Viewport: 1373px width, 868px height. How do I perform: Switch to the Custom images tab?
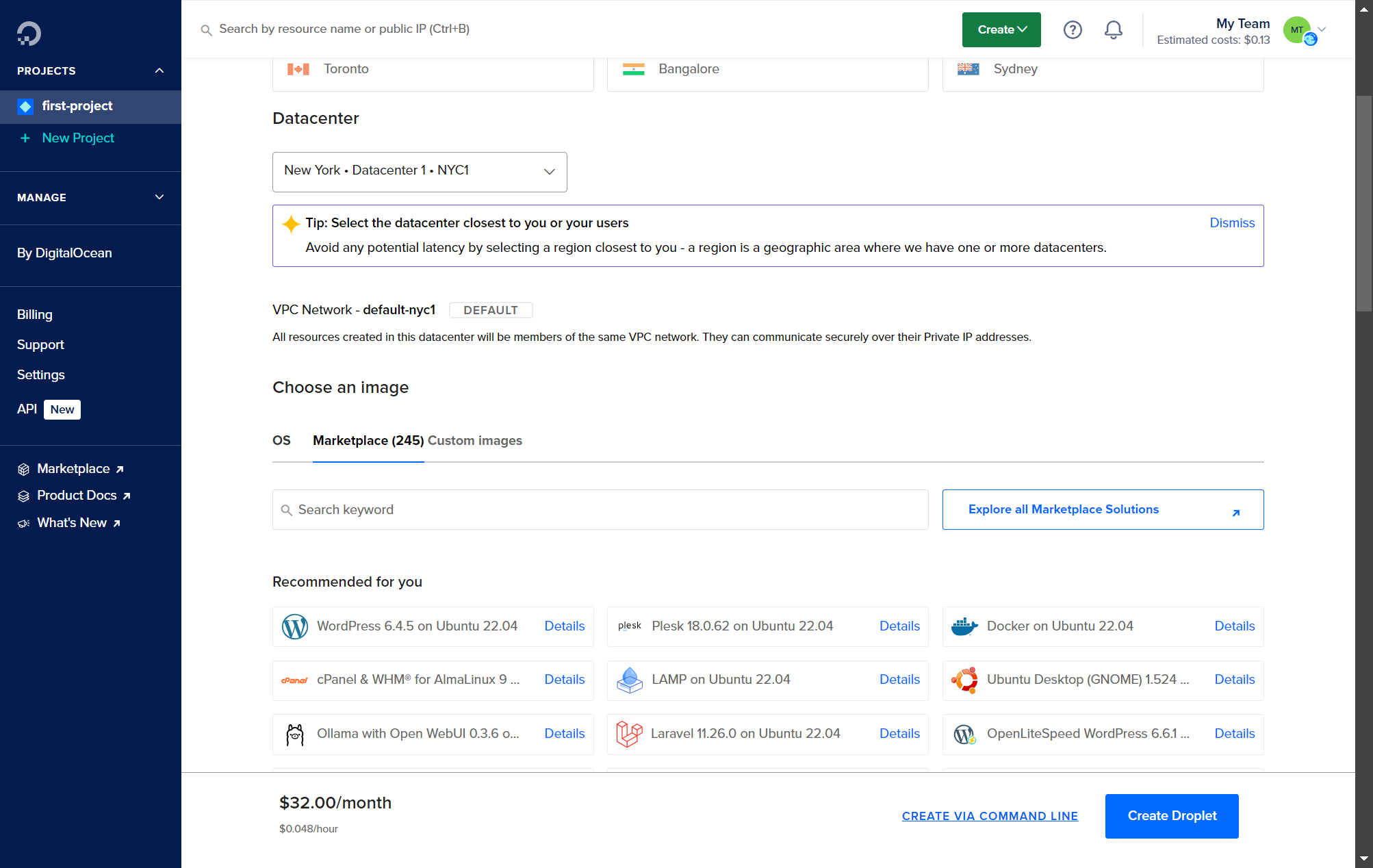pos(475,441)
